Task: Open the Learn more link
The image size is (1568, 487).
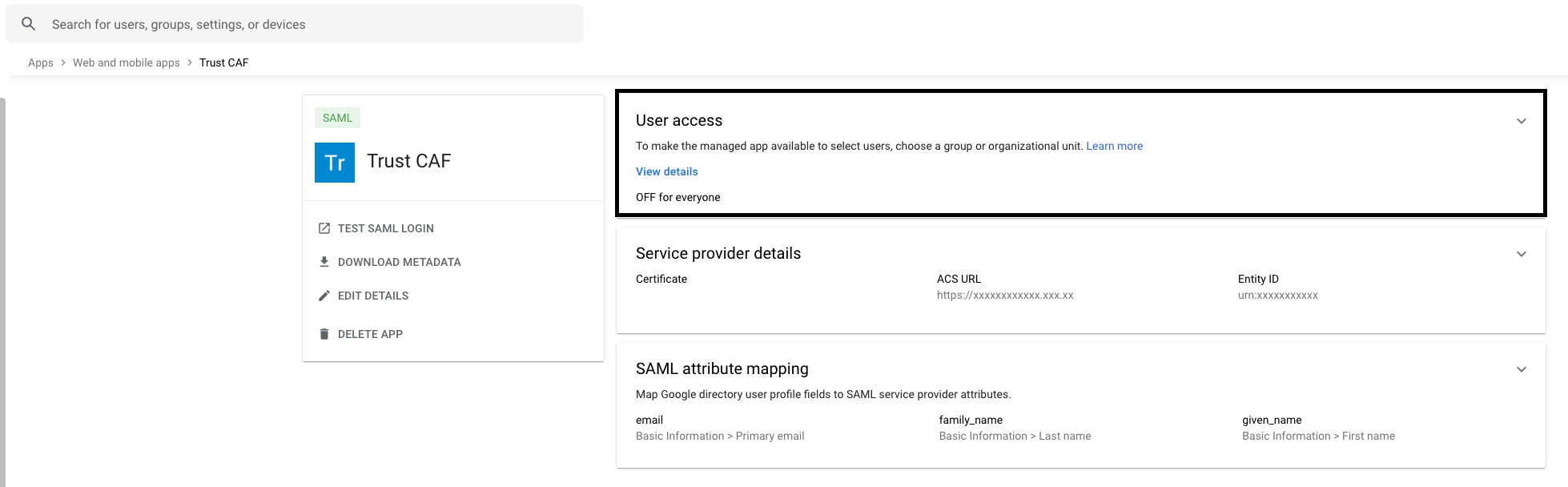Action: pyautogui.click(x=1115, y=146)
